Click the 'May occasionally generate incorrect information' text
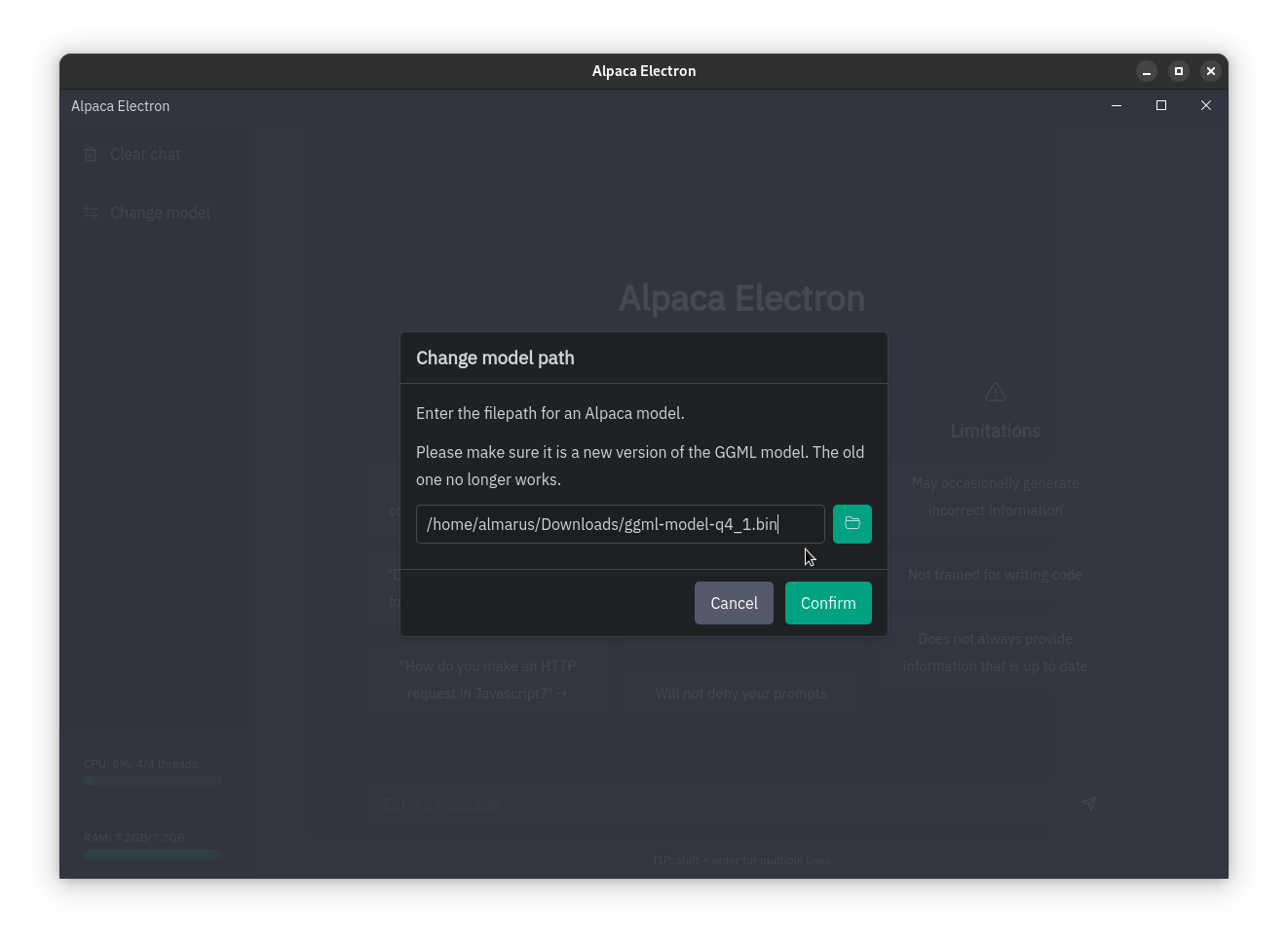Image resolution: width=1288 pixels, height=944 pixels. [995, 497]
